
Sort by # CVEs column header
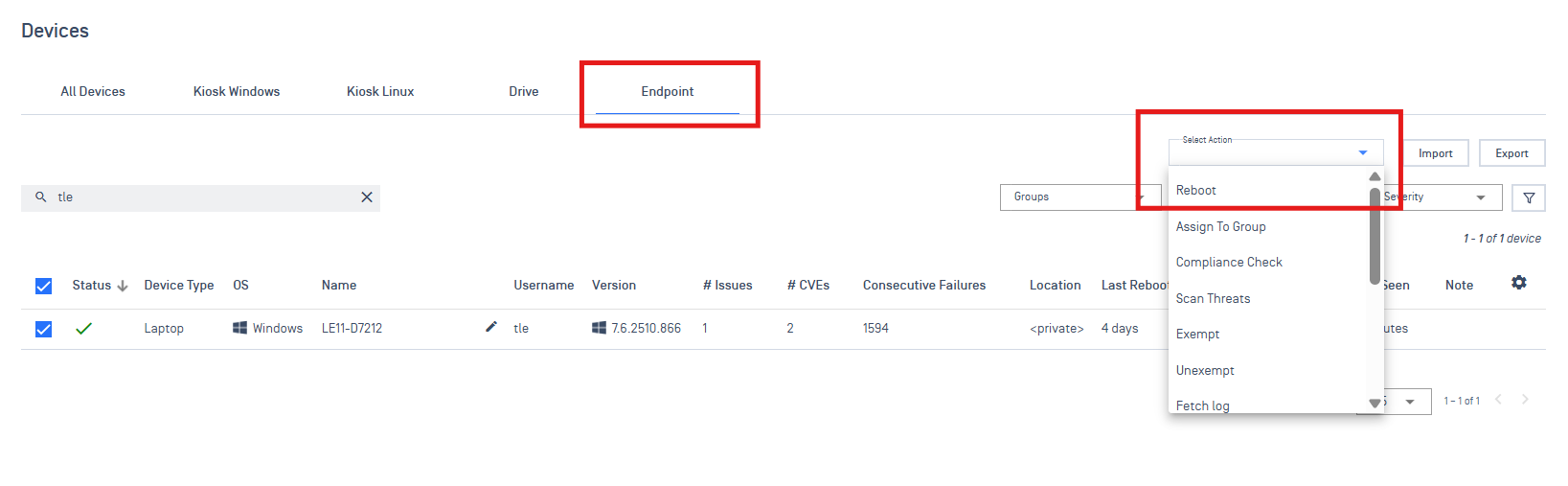pos(808,286)
